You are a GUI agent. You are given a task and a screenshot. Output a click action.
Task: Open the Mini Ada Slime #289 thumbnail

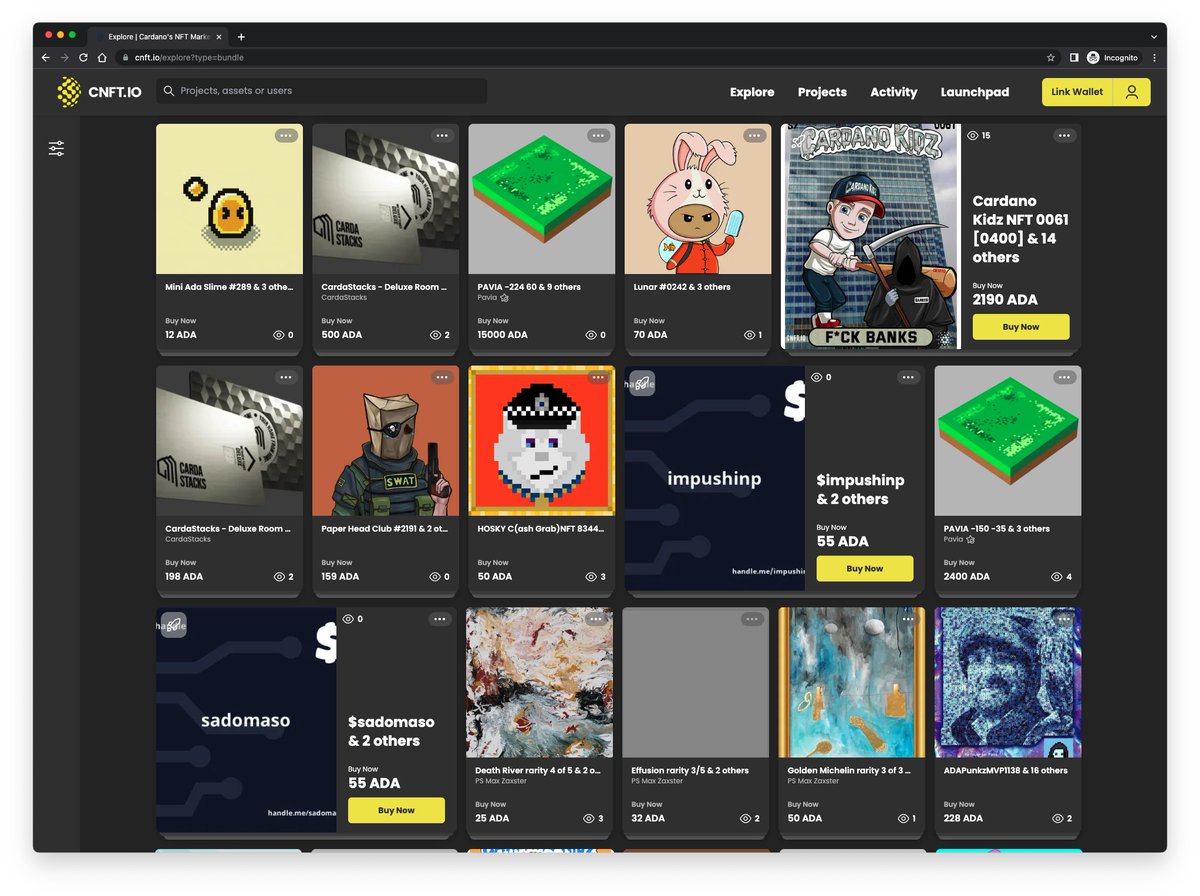tap(229, 199)
